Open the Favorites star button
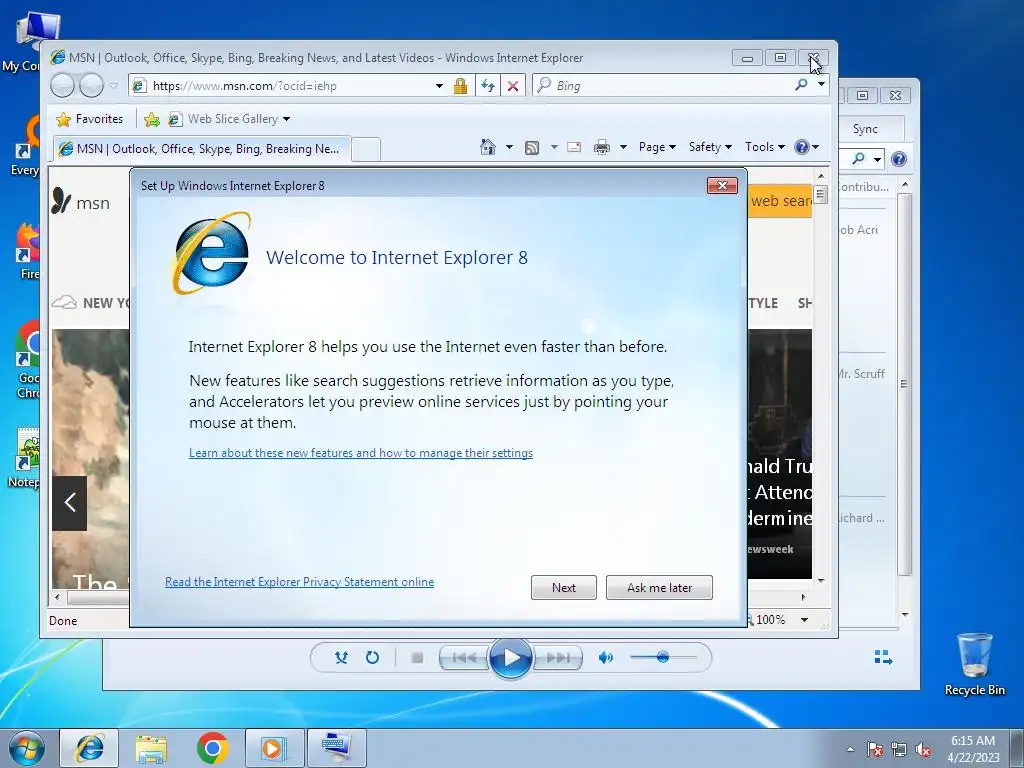The image size is (1024, 768). pyautogui.click(x=90, y=119)
